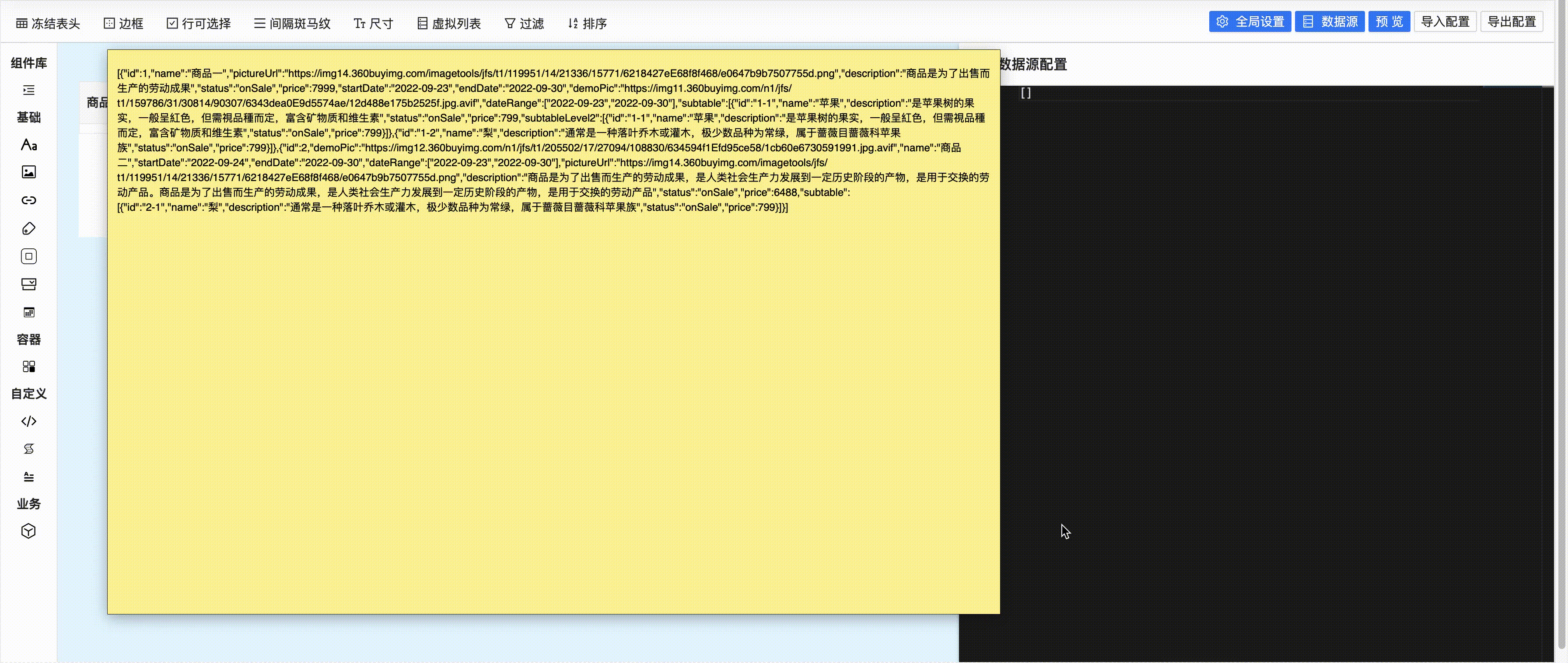The height and width of the screenshot is (663, 1568).
Task: Select the image component icon
Action: point(28,172)
